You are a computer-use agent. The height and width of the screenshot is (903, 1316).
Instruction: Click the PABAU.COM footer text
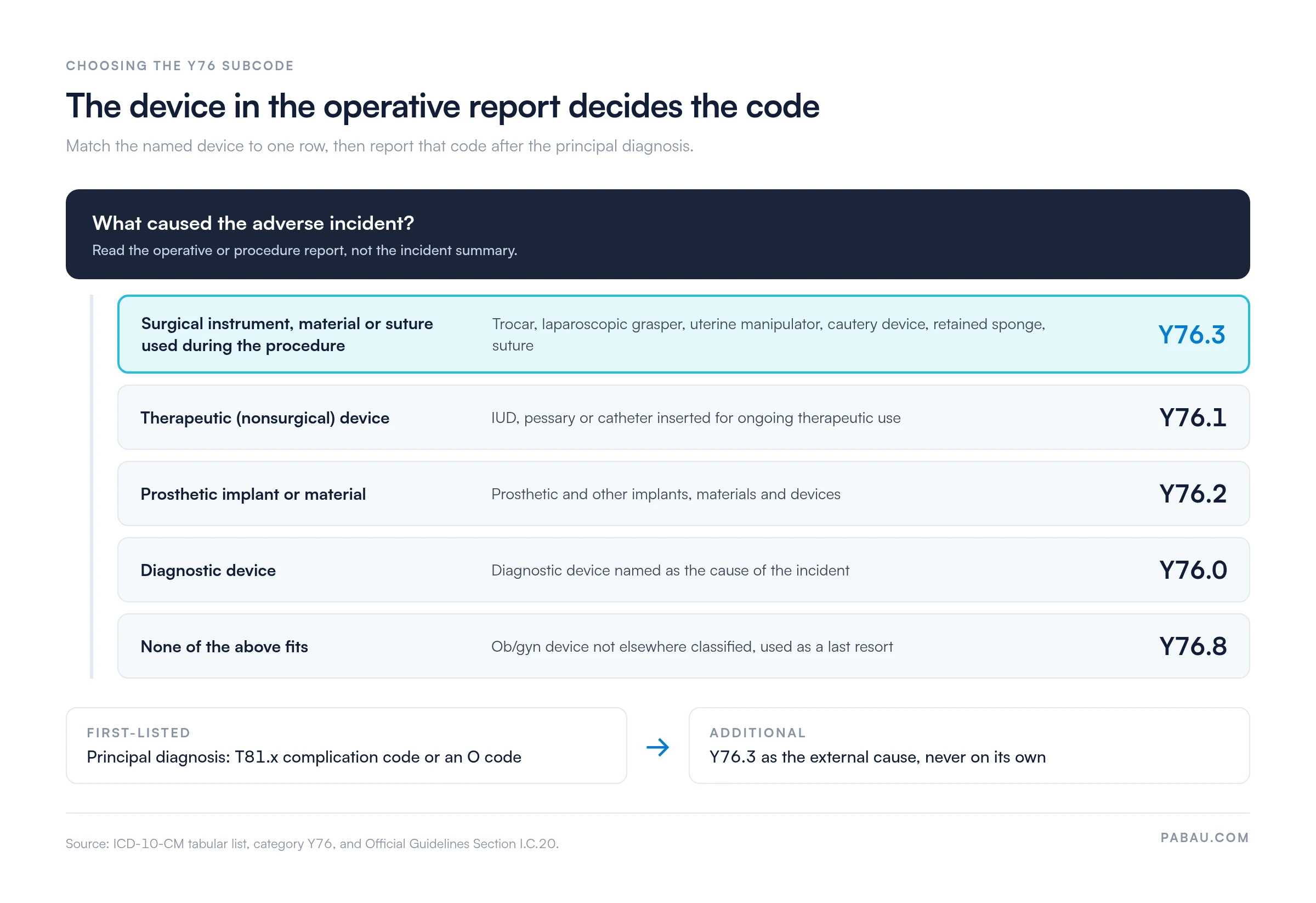tap(1205, 838)
